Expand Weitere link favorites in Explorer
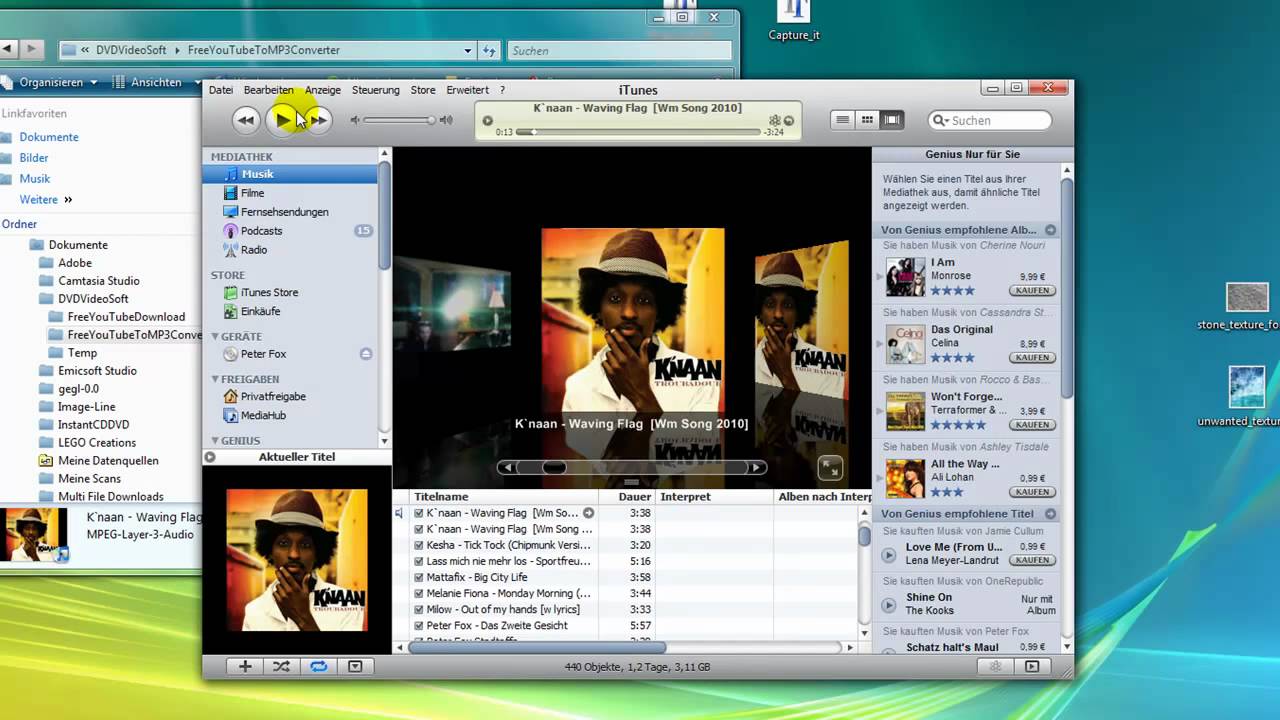 tap(46, 200)
